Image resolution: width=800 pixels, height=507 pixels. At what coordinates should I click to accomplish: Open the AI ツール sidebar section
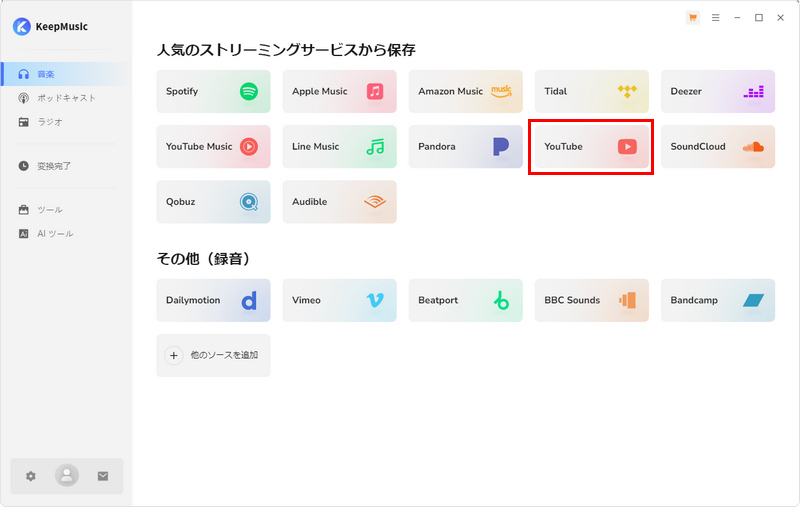[x=66, y=234]
